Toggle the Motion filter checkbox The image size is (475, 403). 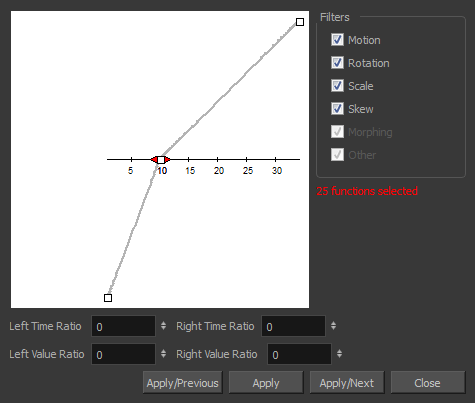[337, 40]
